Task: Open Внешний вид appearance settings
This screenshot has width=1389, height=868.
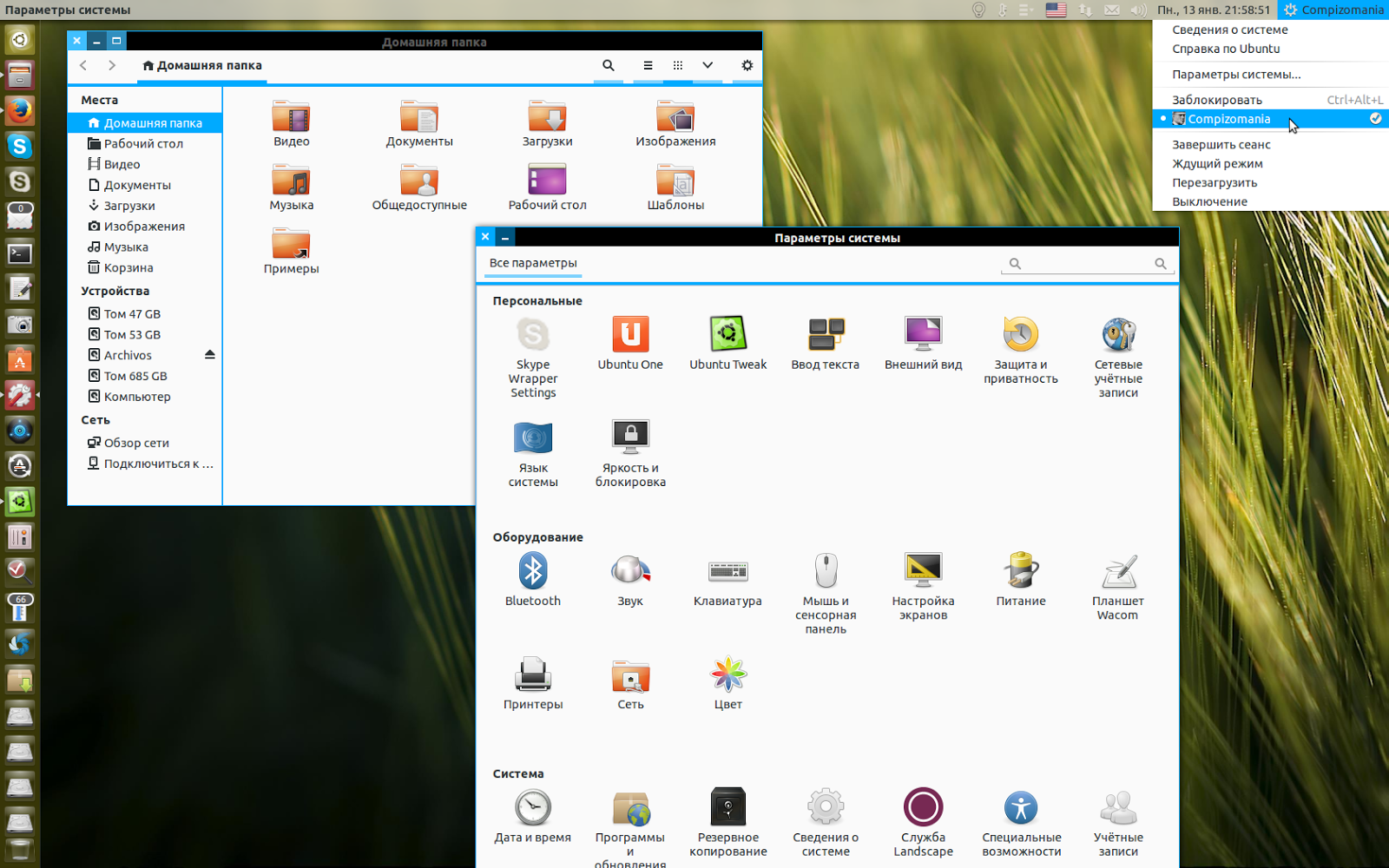Action: [923, 344]
